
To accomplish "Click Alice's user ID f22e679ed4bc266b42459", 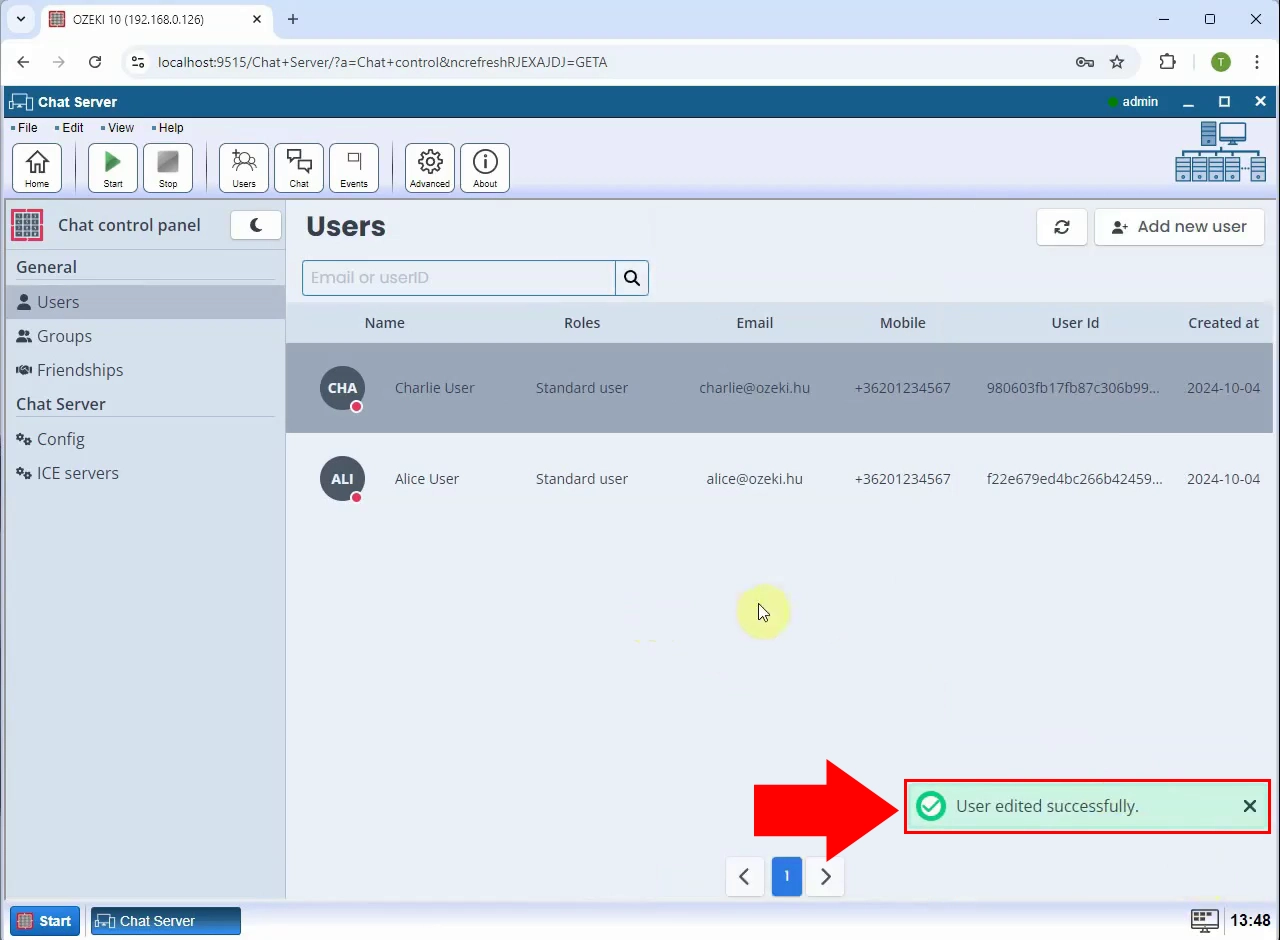I will 1074,479.
